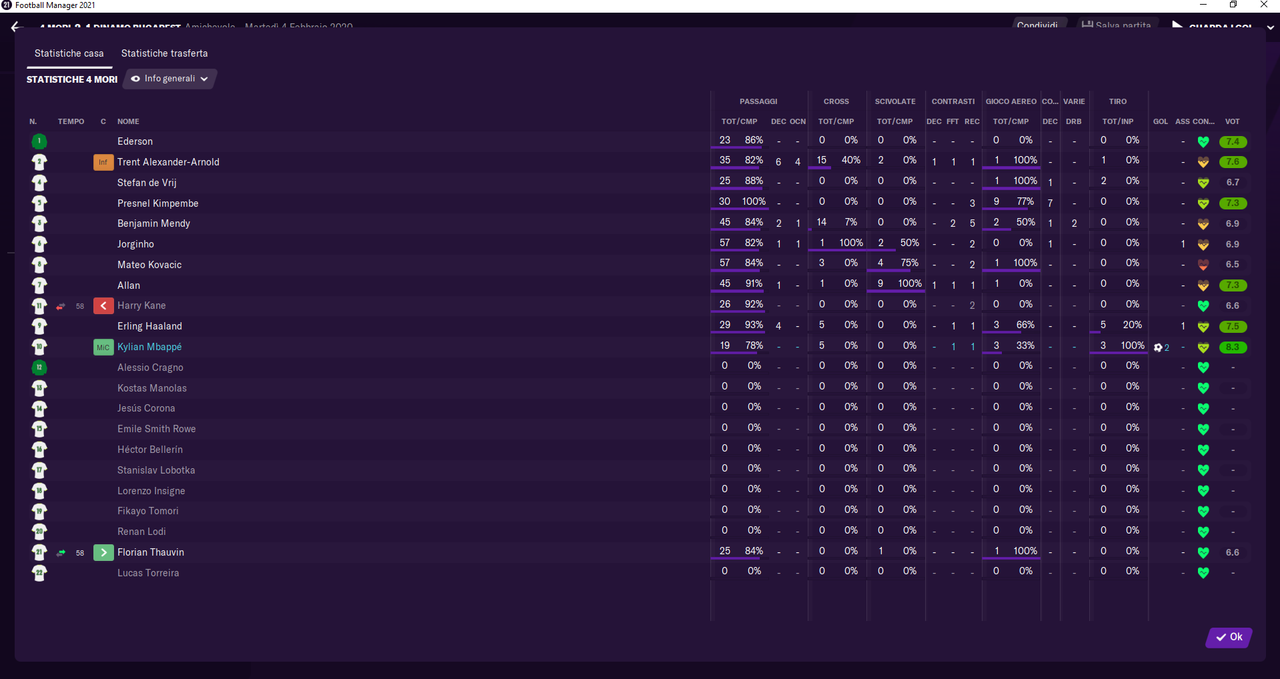Click the TIRO column group header
The image size is (1280, 679).
click(1117, 101)
